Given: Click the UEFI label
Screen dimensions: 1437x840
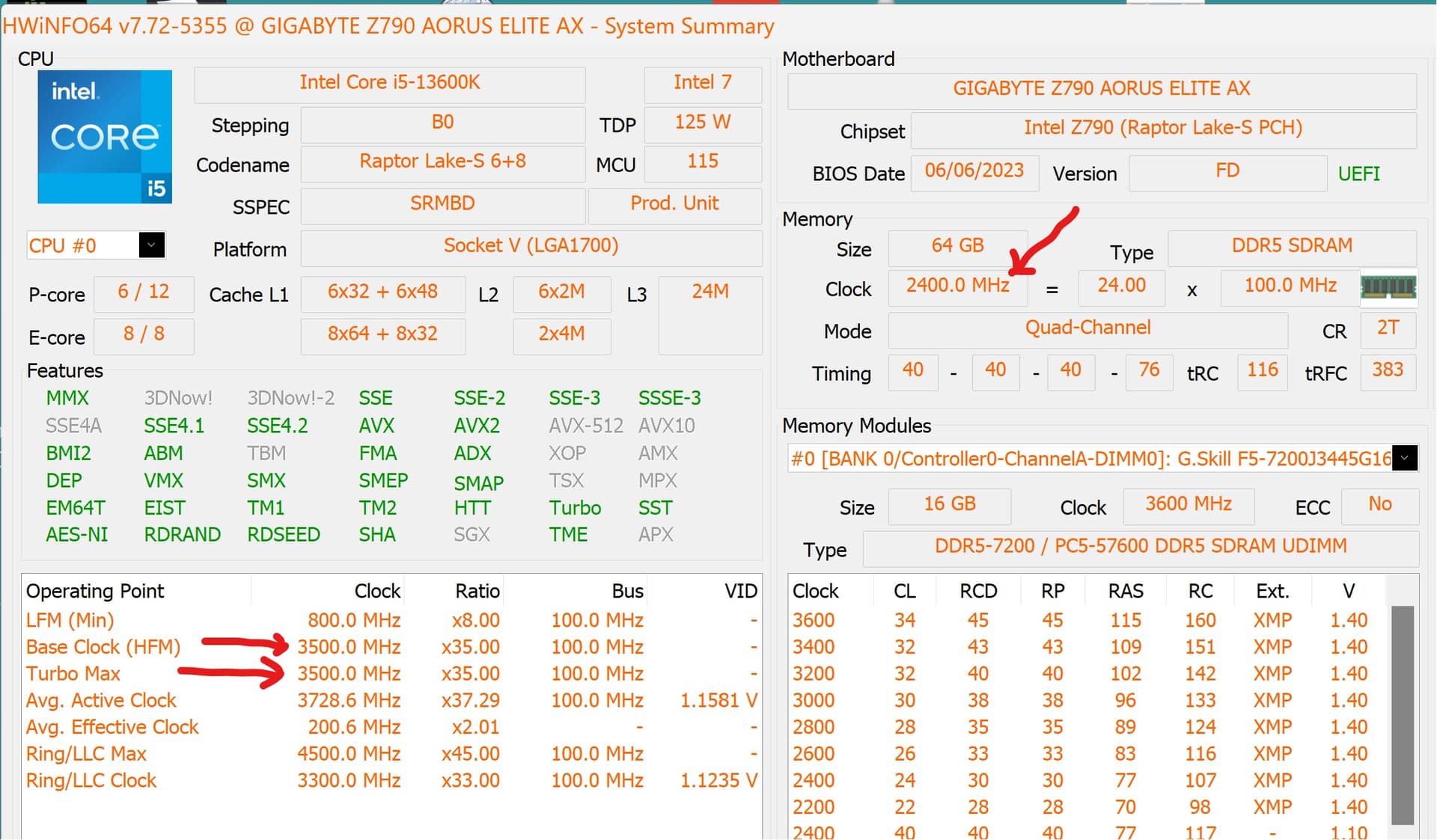Looking at the screenshot, I should coord(1359,174).
